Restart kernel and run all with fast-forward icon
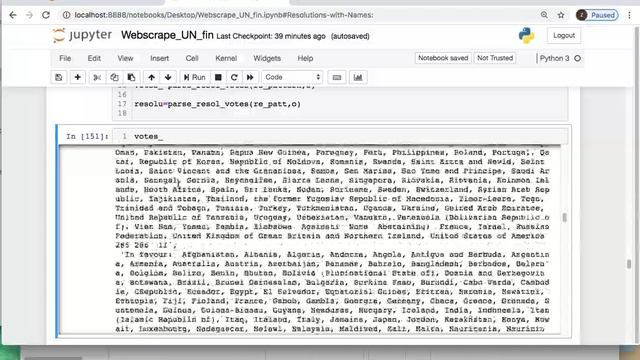 tap(250, 77)
